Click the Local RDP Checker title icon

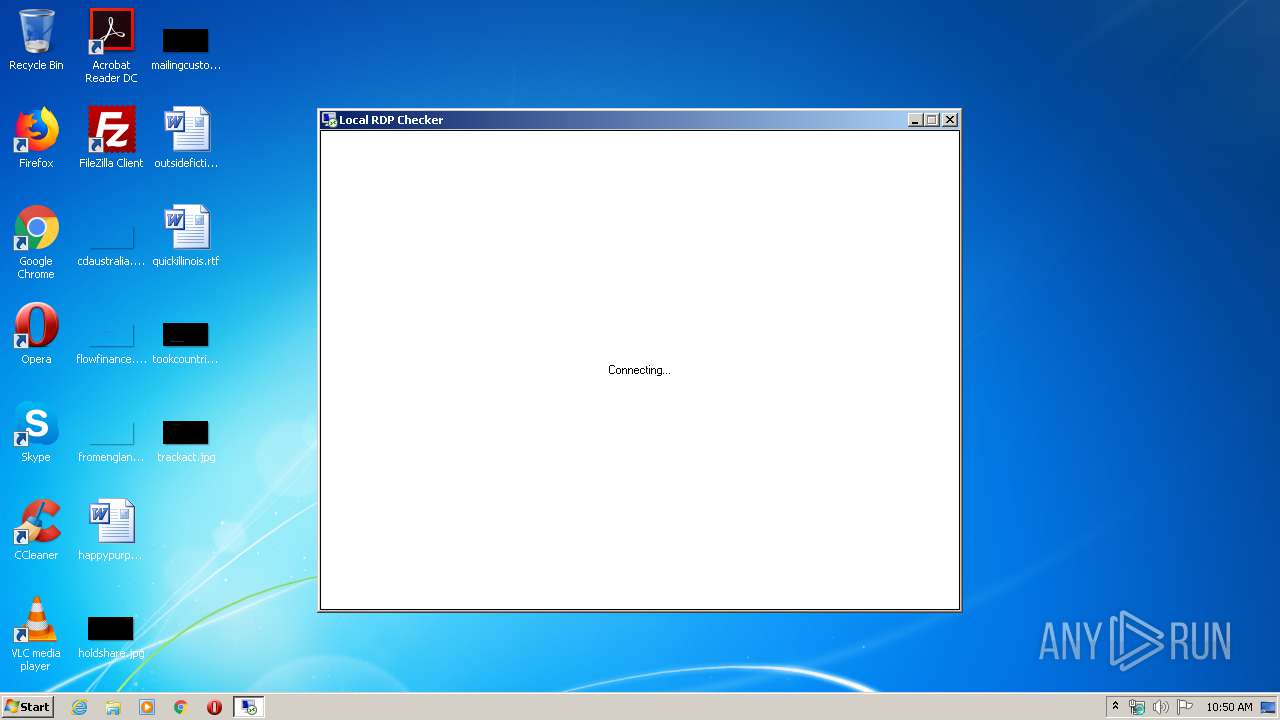click(329, 120)
